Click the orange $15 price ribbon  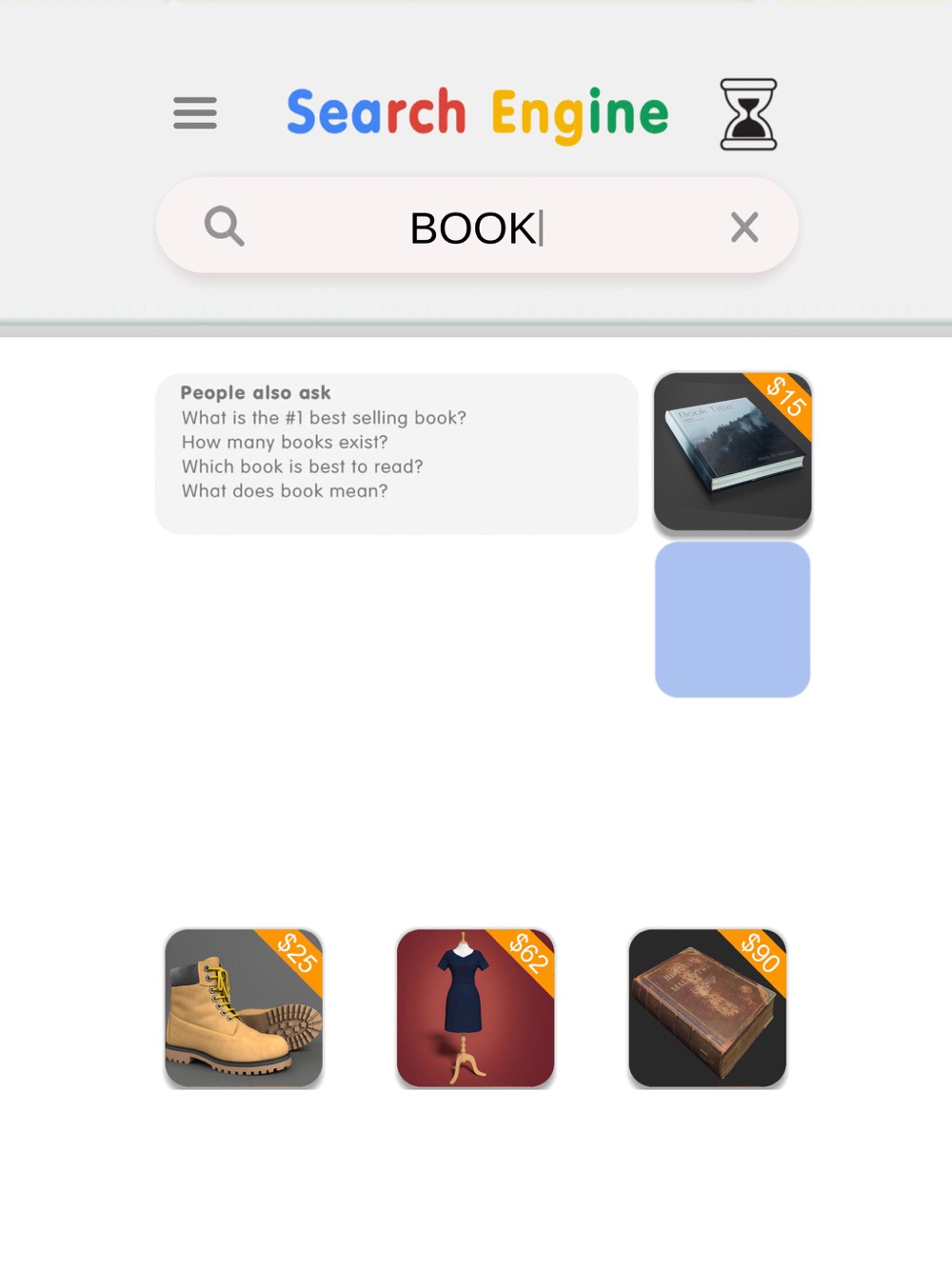coord(785,398)
